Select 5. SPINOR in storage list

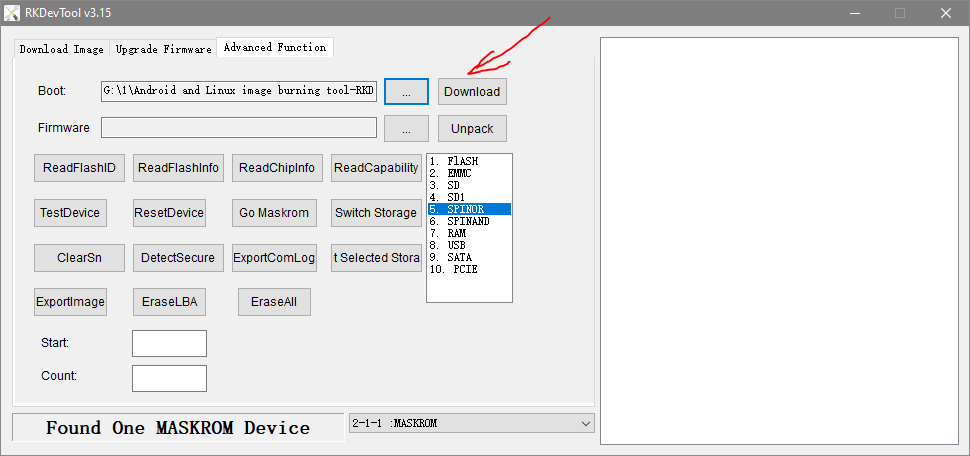coord(469,209)
